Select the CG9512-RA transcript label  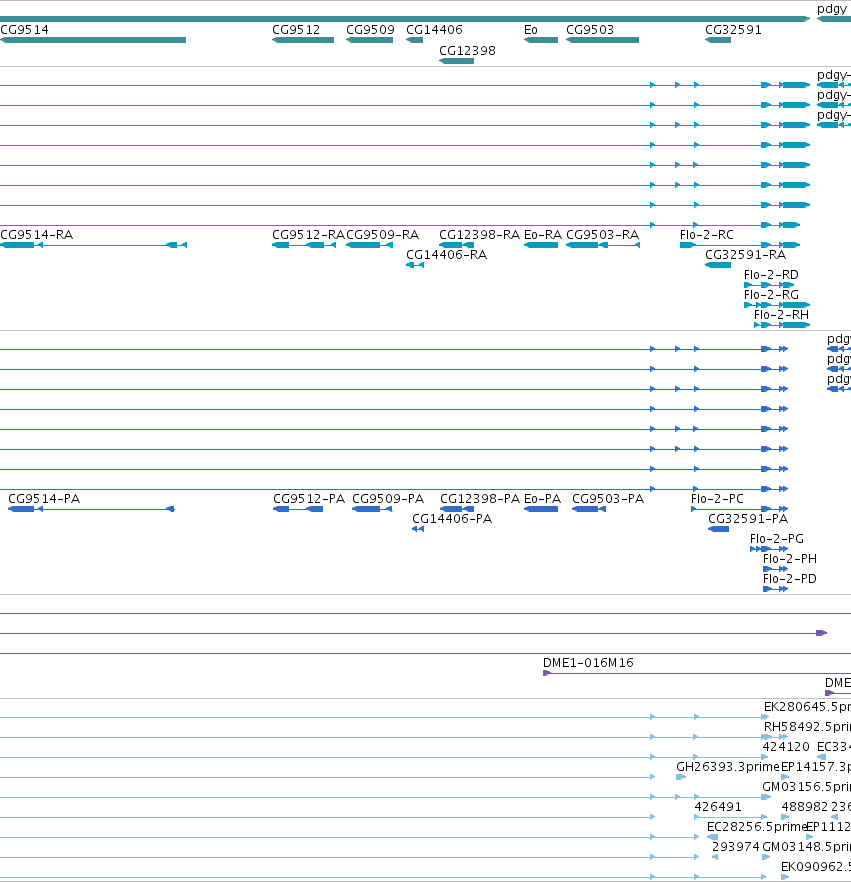[308, 235]
